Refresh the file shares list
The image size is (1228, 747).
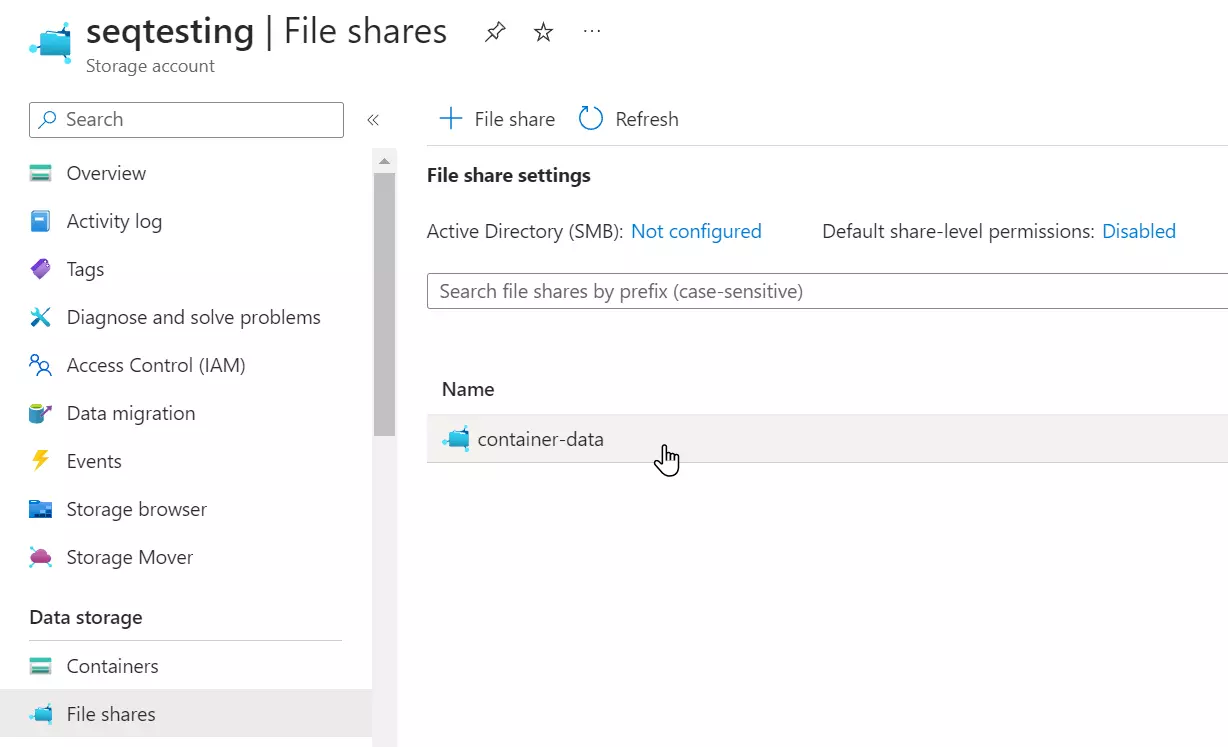(629, 119)
